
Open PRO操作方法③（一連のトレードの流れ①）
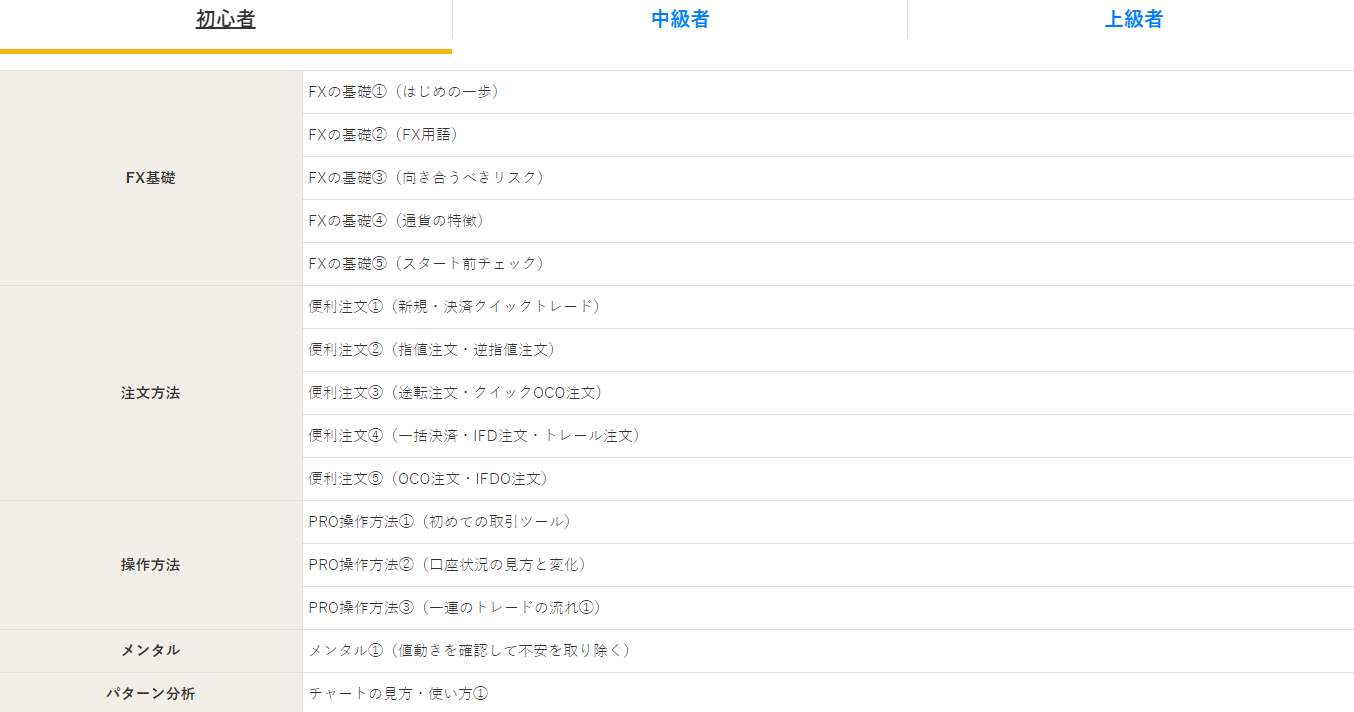(x=454, y=608)
